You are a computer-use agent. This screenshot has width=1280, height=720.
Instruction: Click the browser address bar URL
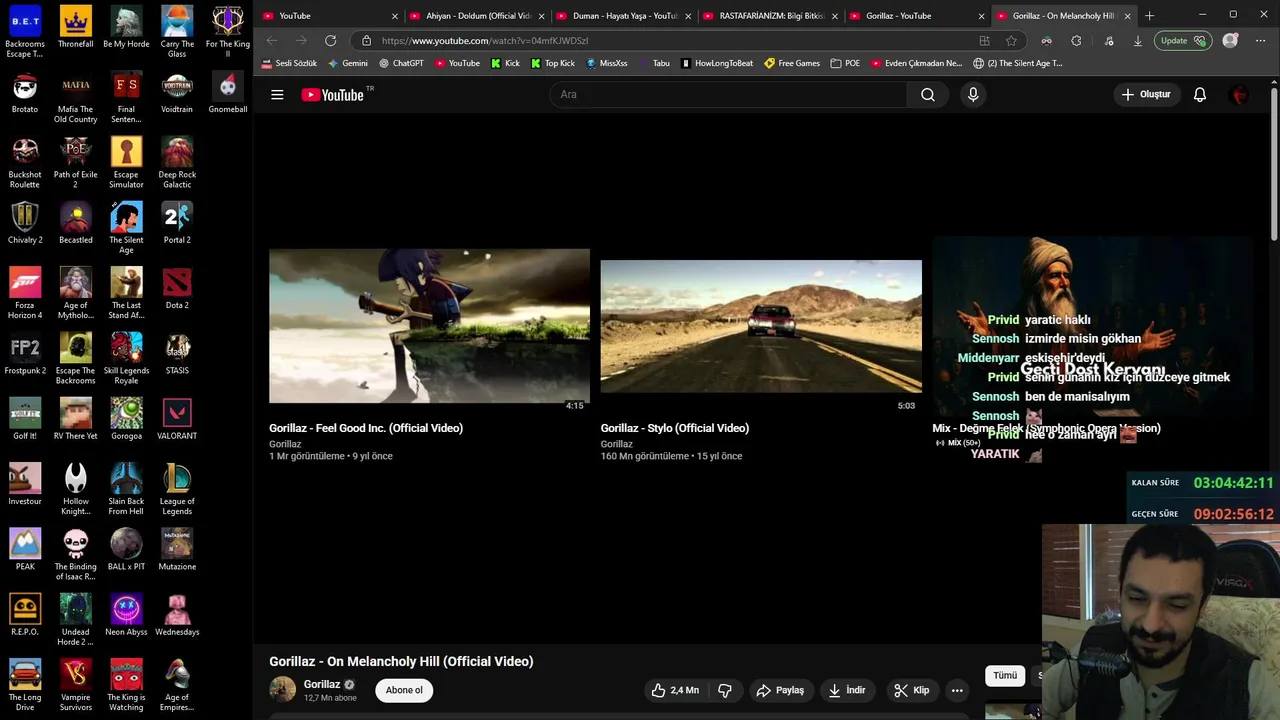pyautogui.click(x=485, y=41)
